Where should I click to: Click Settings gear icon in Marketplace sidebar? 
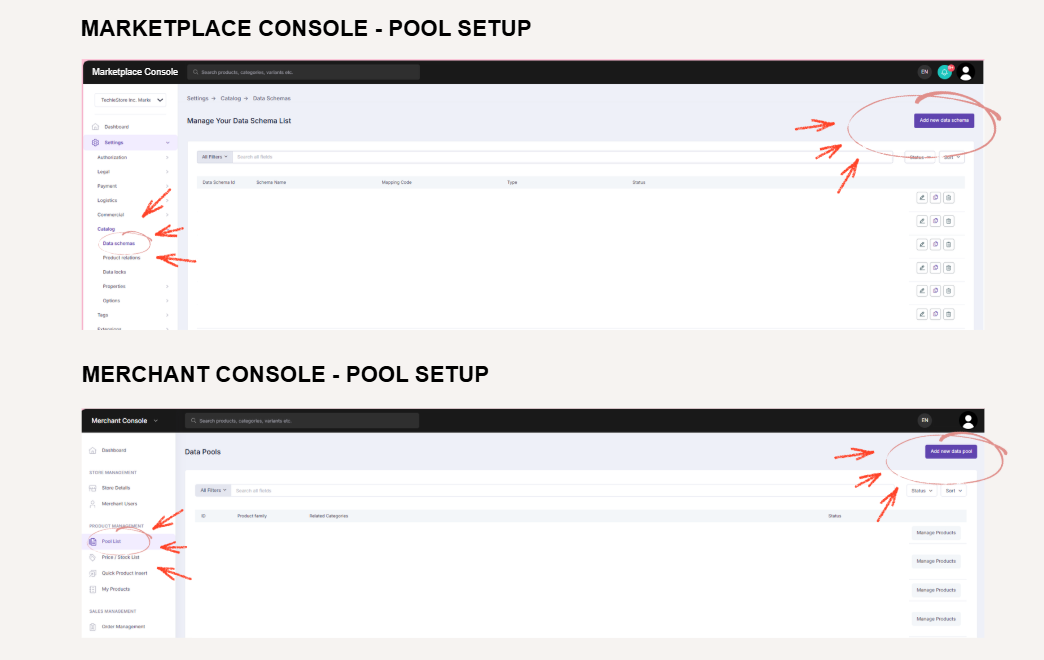[95, 143]
